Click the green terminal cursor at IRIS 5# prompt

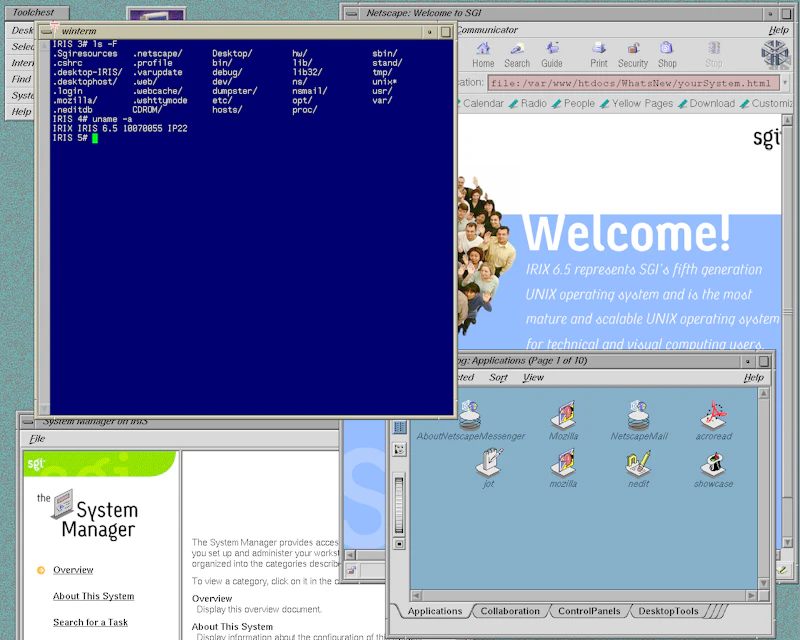click(95, 138)
